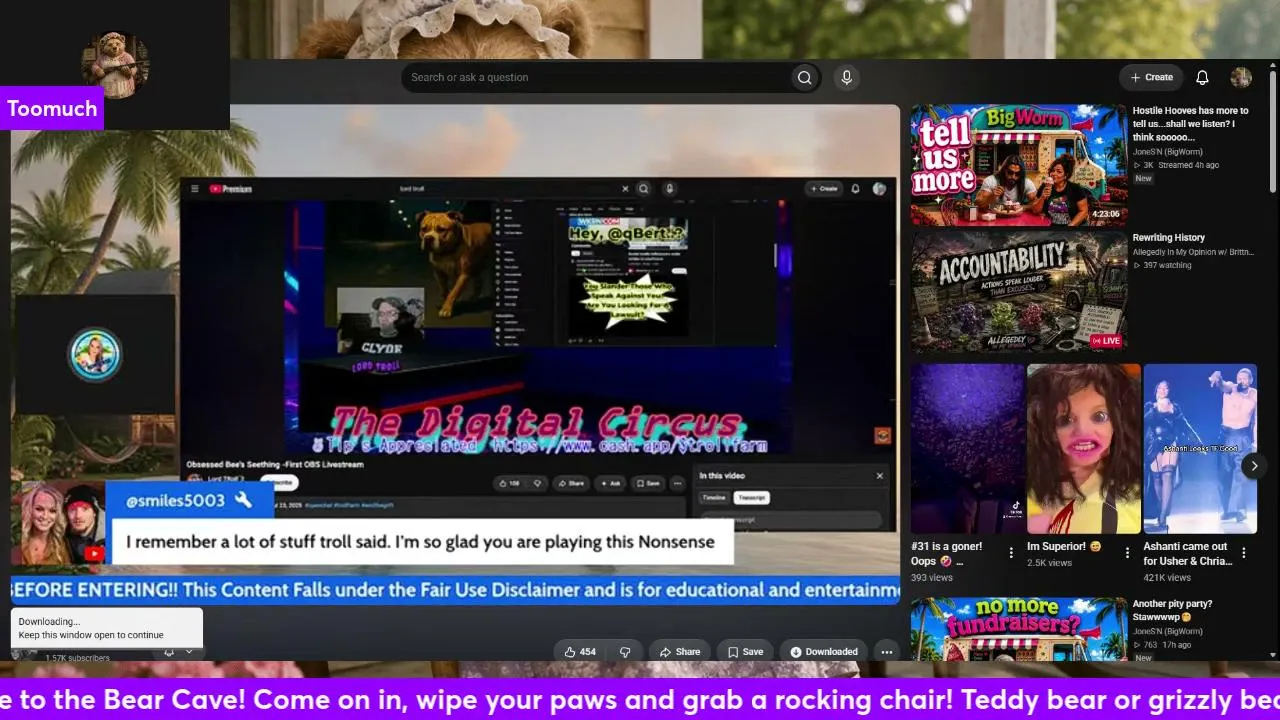Open options for 'Im Superior!' short
Screen dimensions: 1280x720
coord(1127,552)
